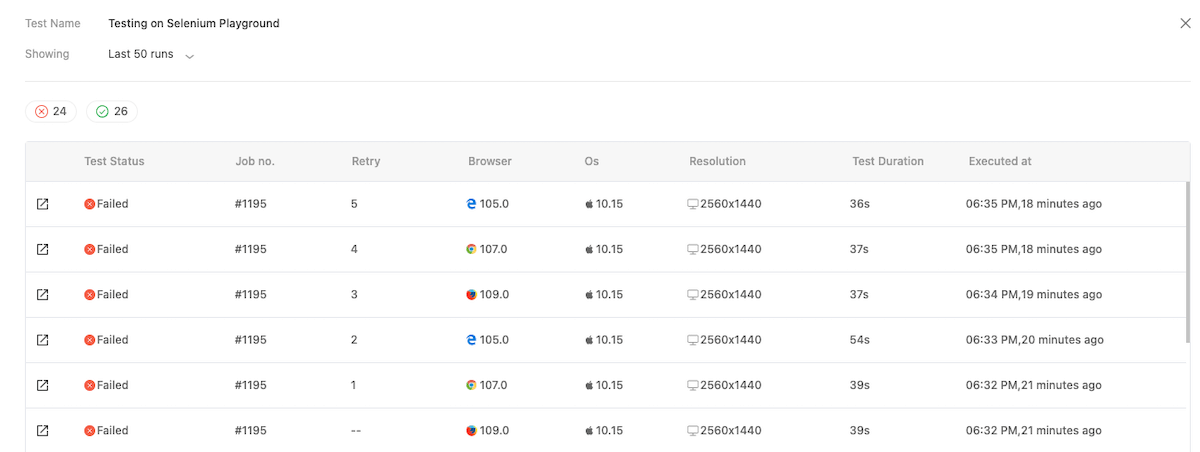Click the Edge browser icon in retry 5 row
Viewport: 1200px width, 452px height.
tap(471, 204)
